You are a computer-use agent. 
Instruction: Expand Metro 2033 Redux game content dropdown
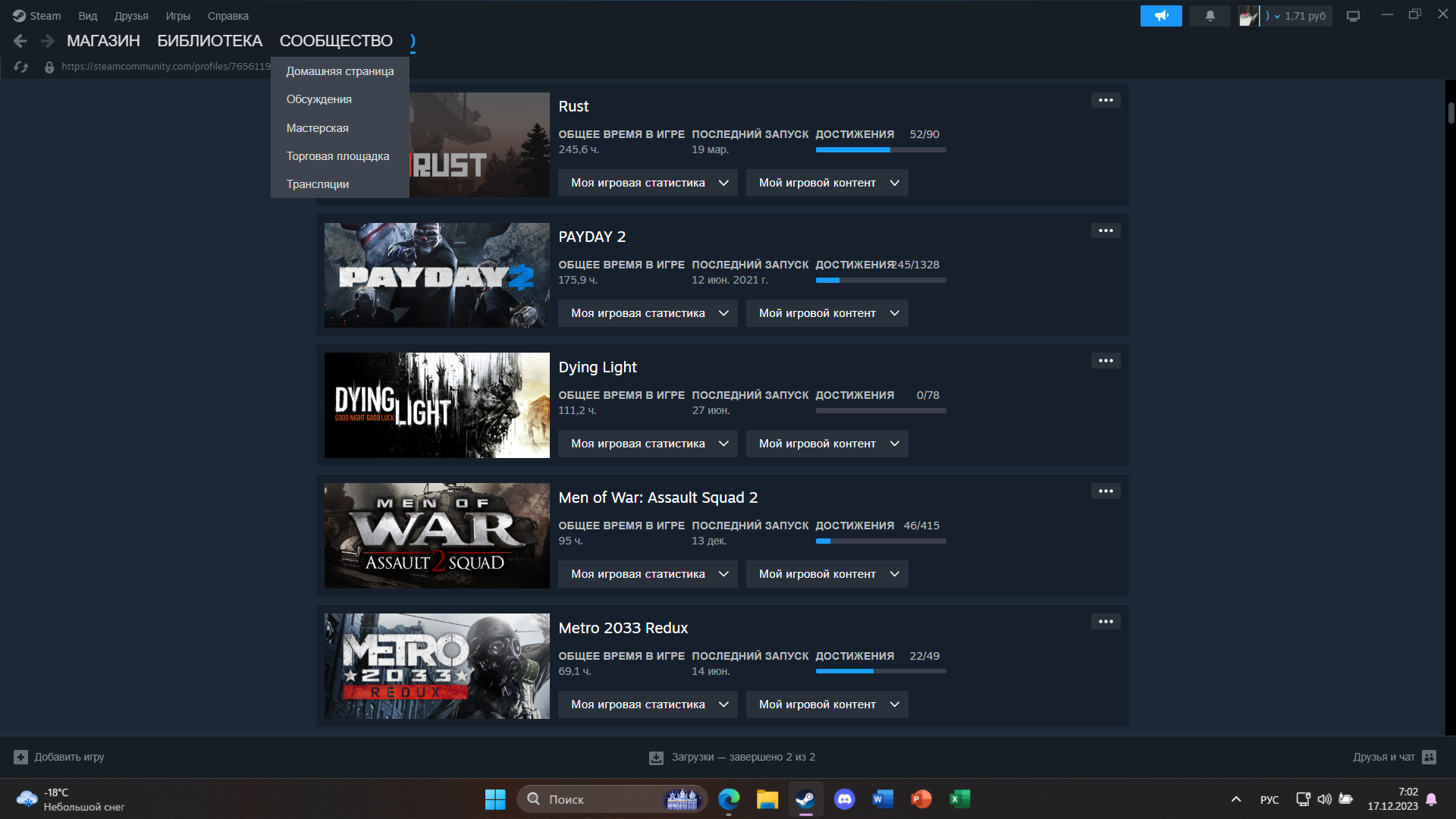pos(827,704)
